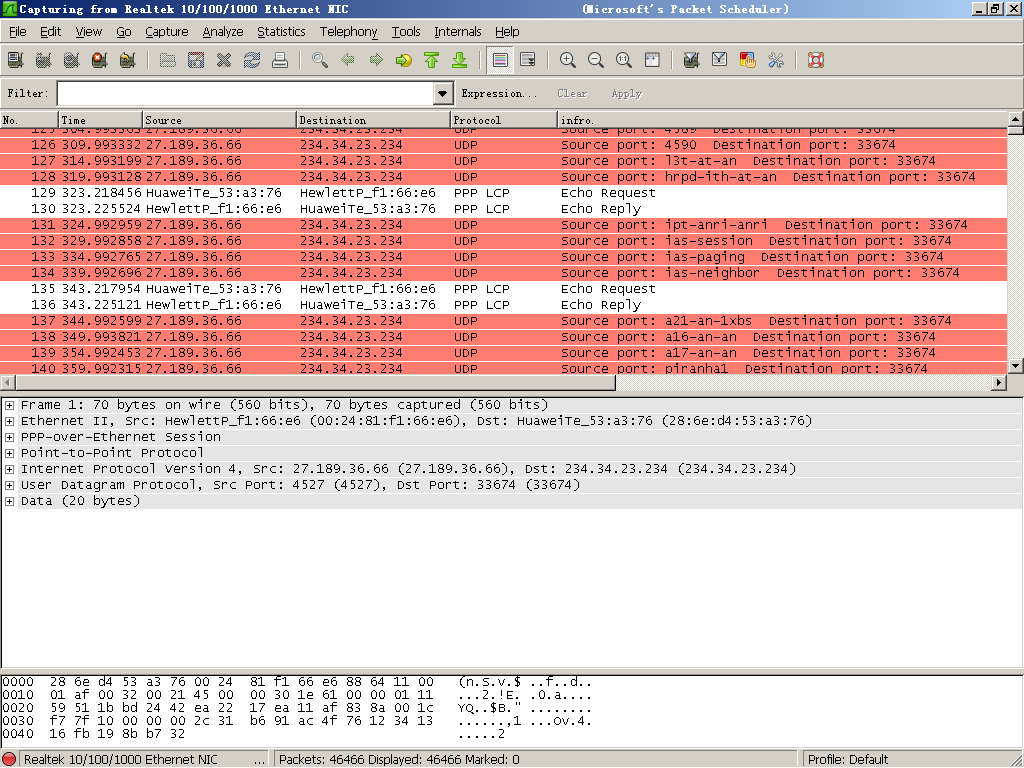Zoom in on packet text
Image resolution: width=1024 pixels, height=768 pixels.
pos(568,60)
